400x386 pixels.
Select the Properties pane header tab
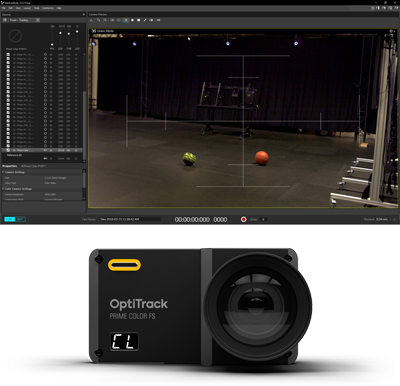(x=10, y=166)
